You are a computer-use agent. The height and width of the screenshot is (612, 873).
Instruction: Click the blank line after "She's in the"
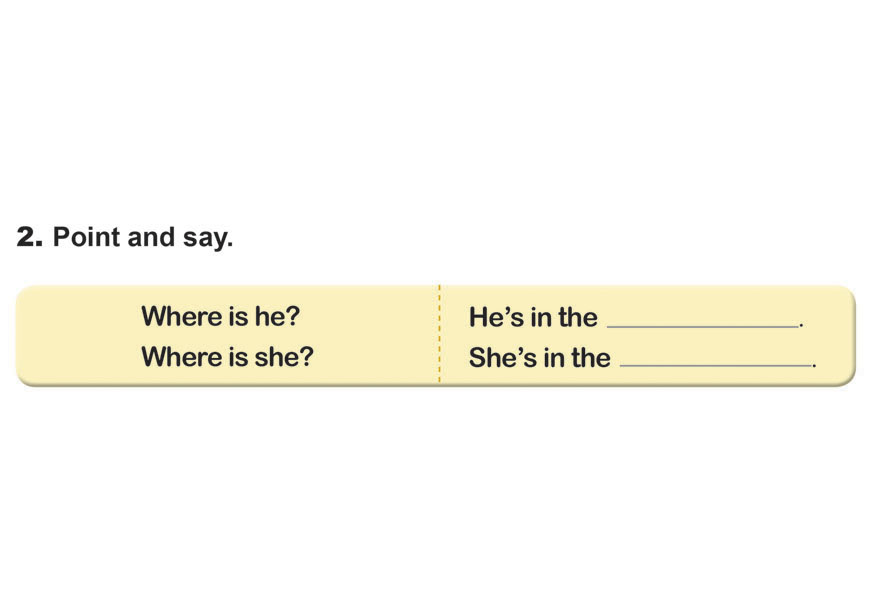pos(716,363)
